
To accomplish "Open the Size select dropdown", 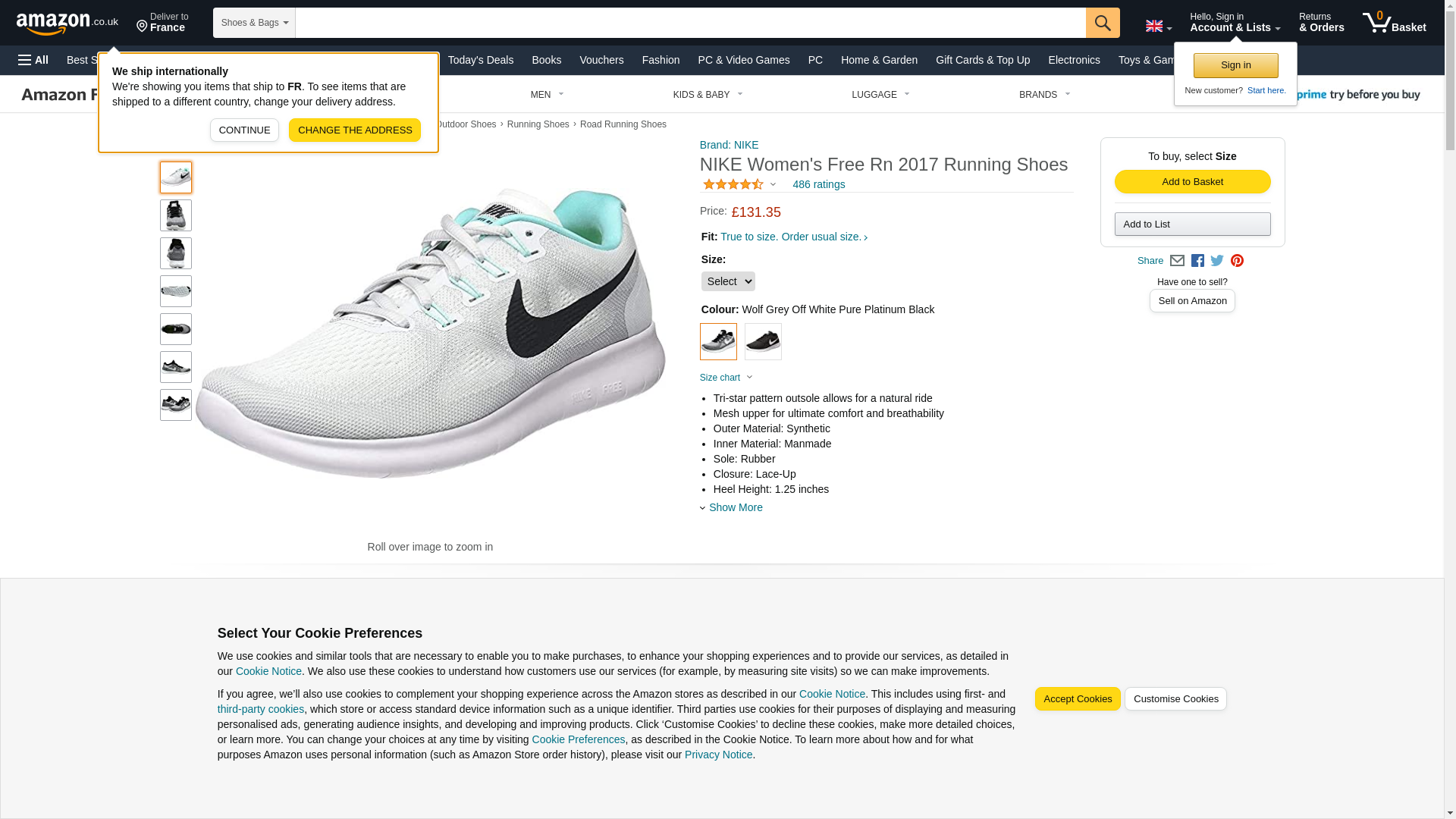I will (x=727, y=281).
